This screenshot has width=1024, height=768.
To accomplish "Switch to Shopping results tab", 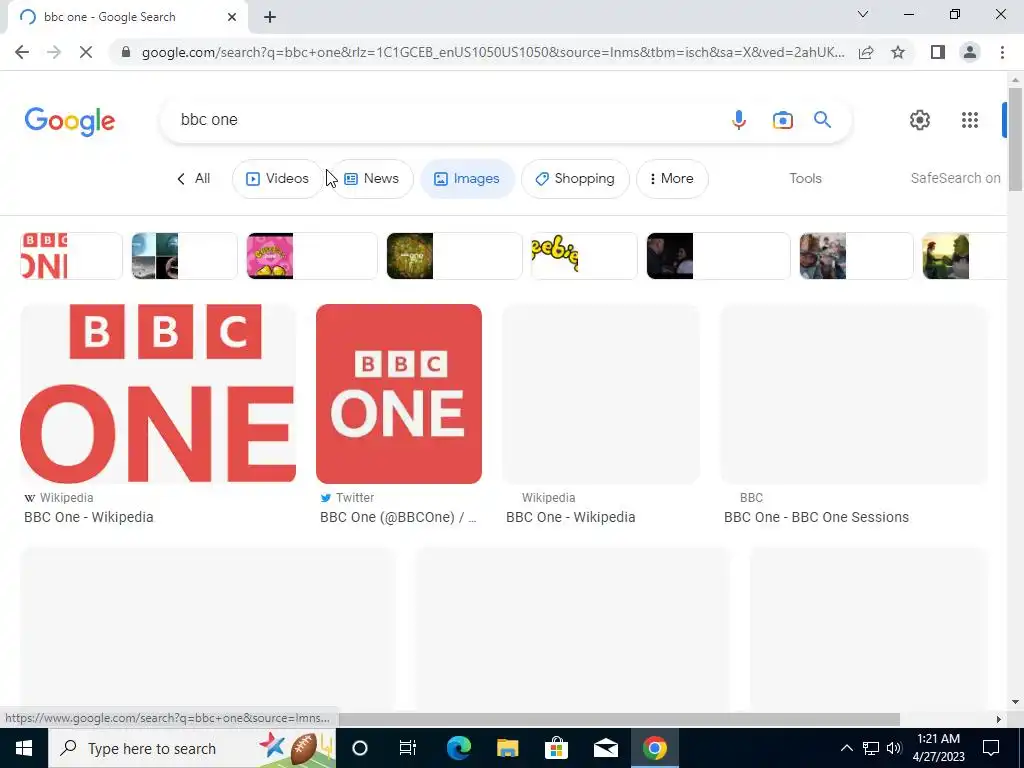I will (x=575, y=179).
